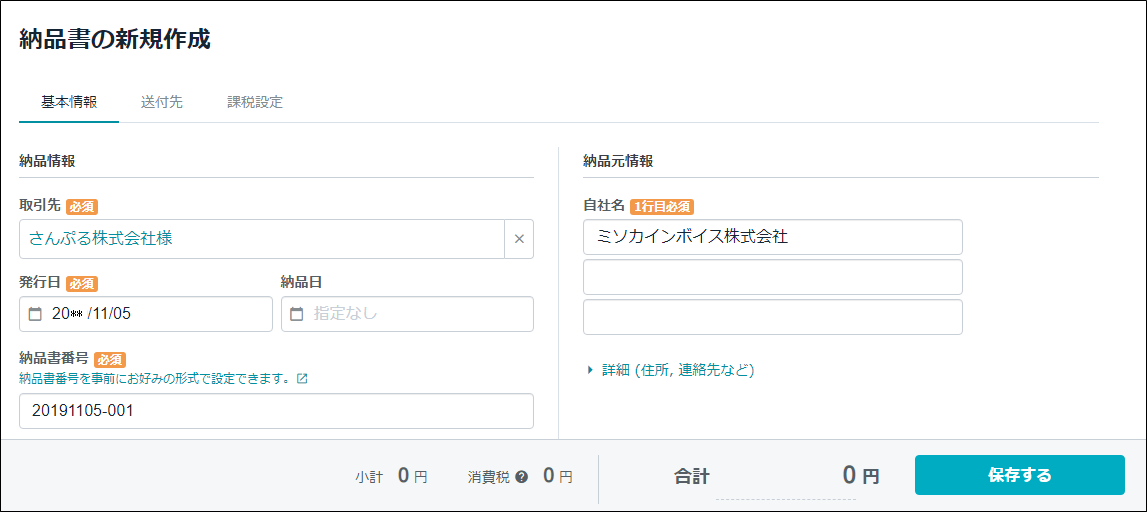Click the 保存する button

[x=1020, y=475]
